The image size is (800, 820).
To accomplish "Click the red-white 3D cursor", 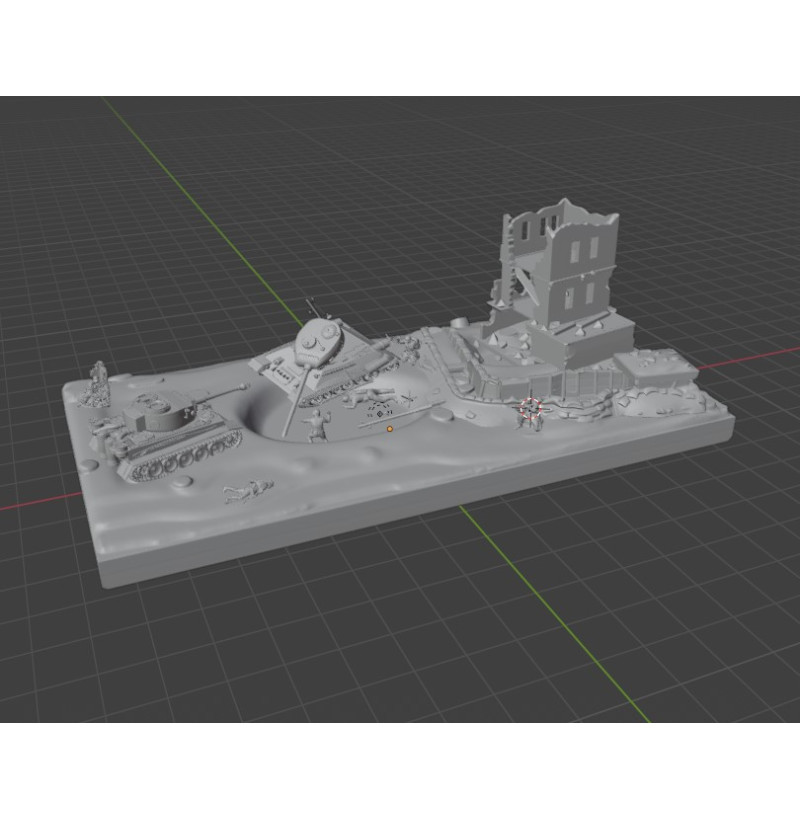I will (x=531, y=408).
